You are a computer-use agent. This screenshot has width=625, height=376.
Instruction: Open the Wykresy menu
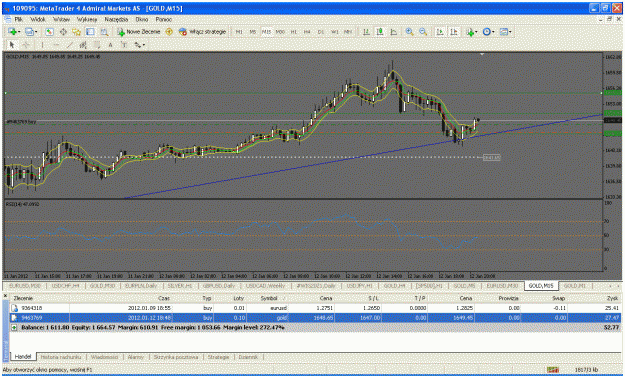[x=87, y=19]
